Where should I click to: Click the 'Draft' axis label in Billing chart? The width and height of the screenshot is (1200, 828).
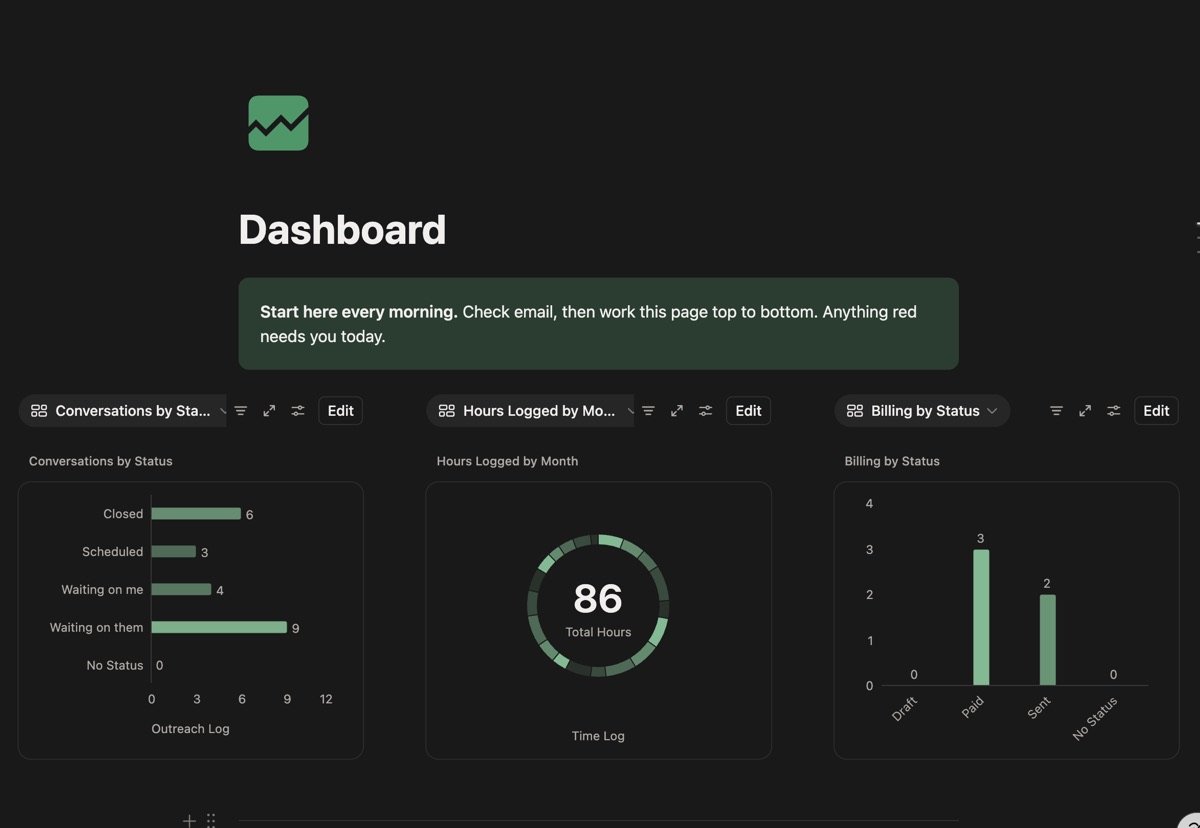point(904,710)
